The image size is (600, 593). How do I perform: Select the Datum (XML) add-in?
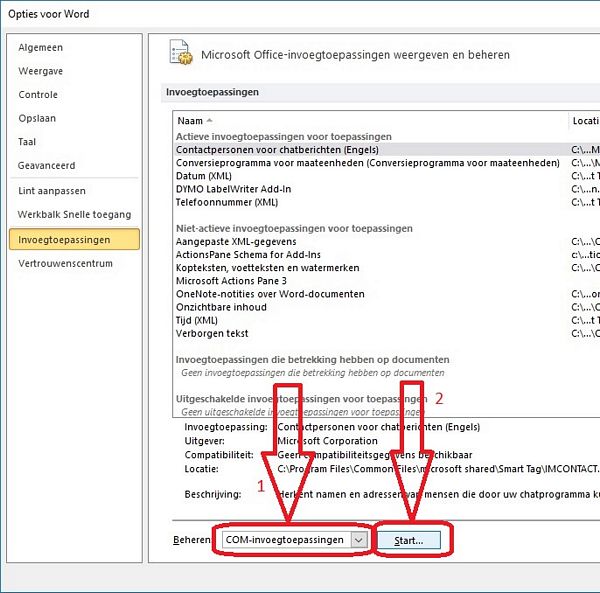(386, 176)
